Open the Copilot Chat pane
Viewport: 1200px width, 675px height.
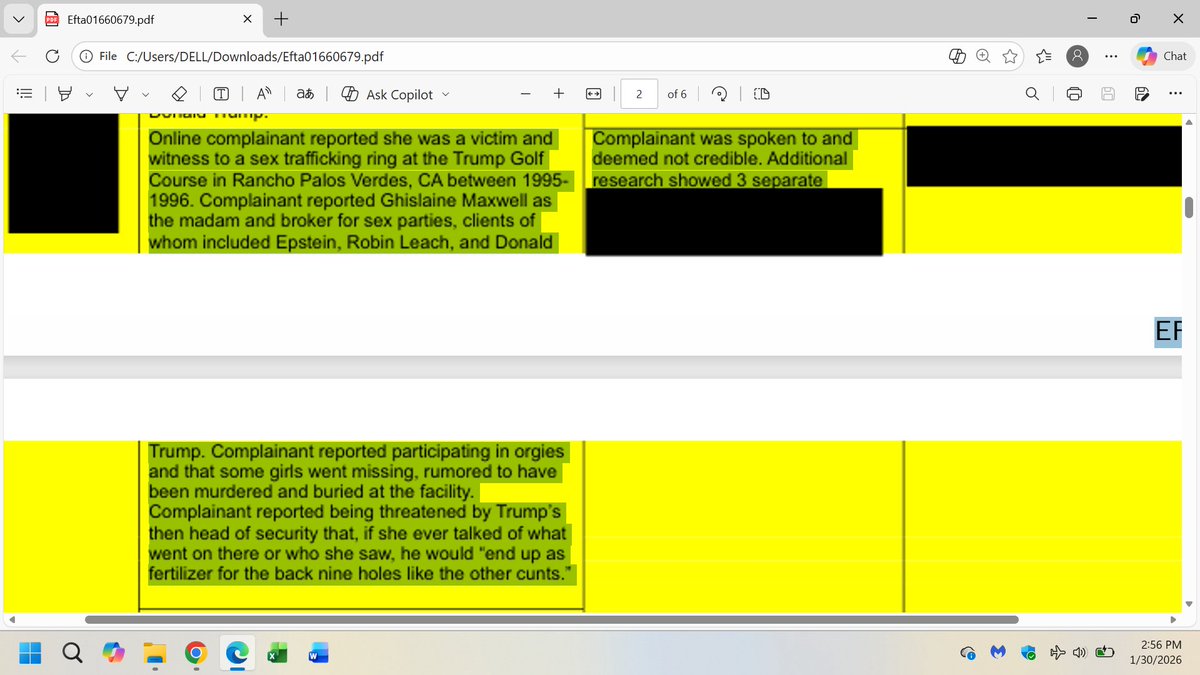[1162, 57]
